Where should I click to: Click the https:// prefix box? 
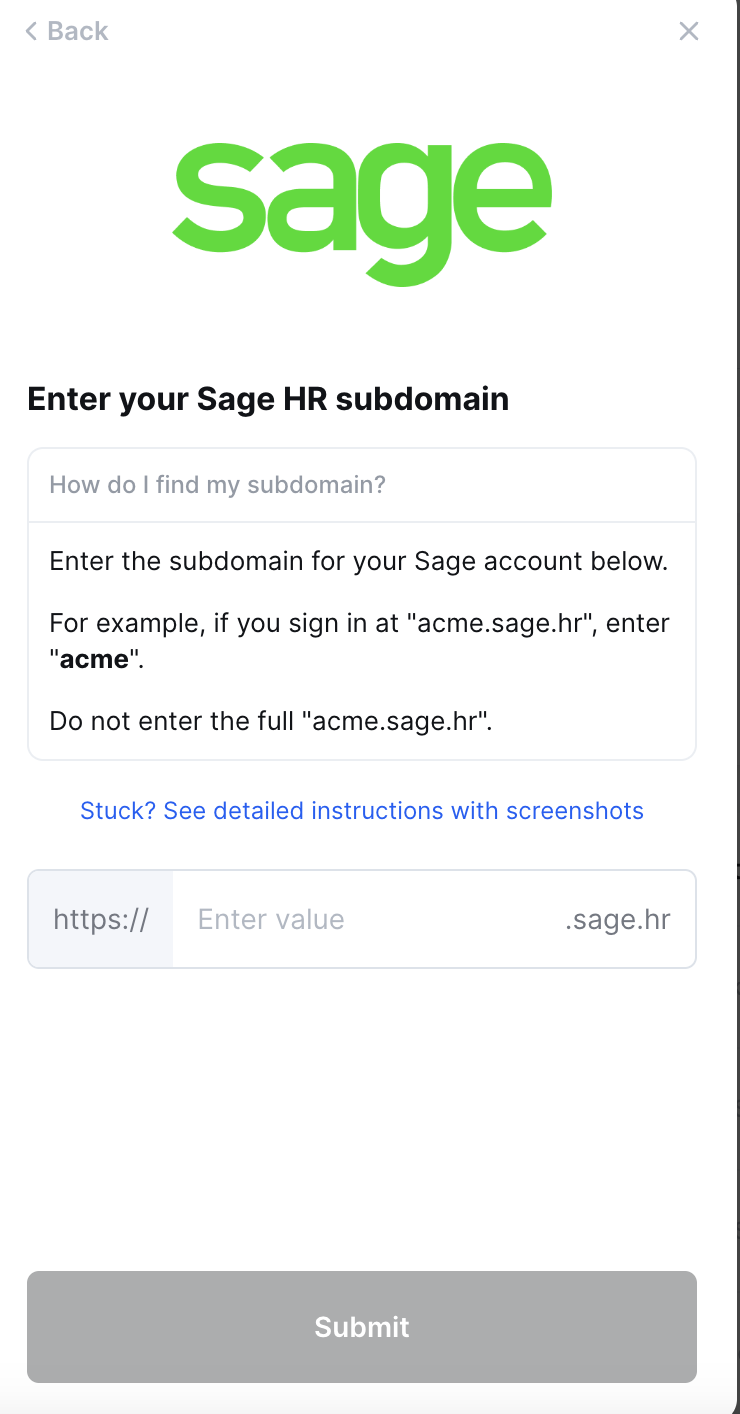100,920
